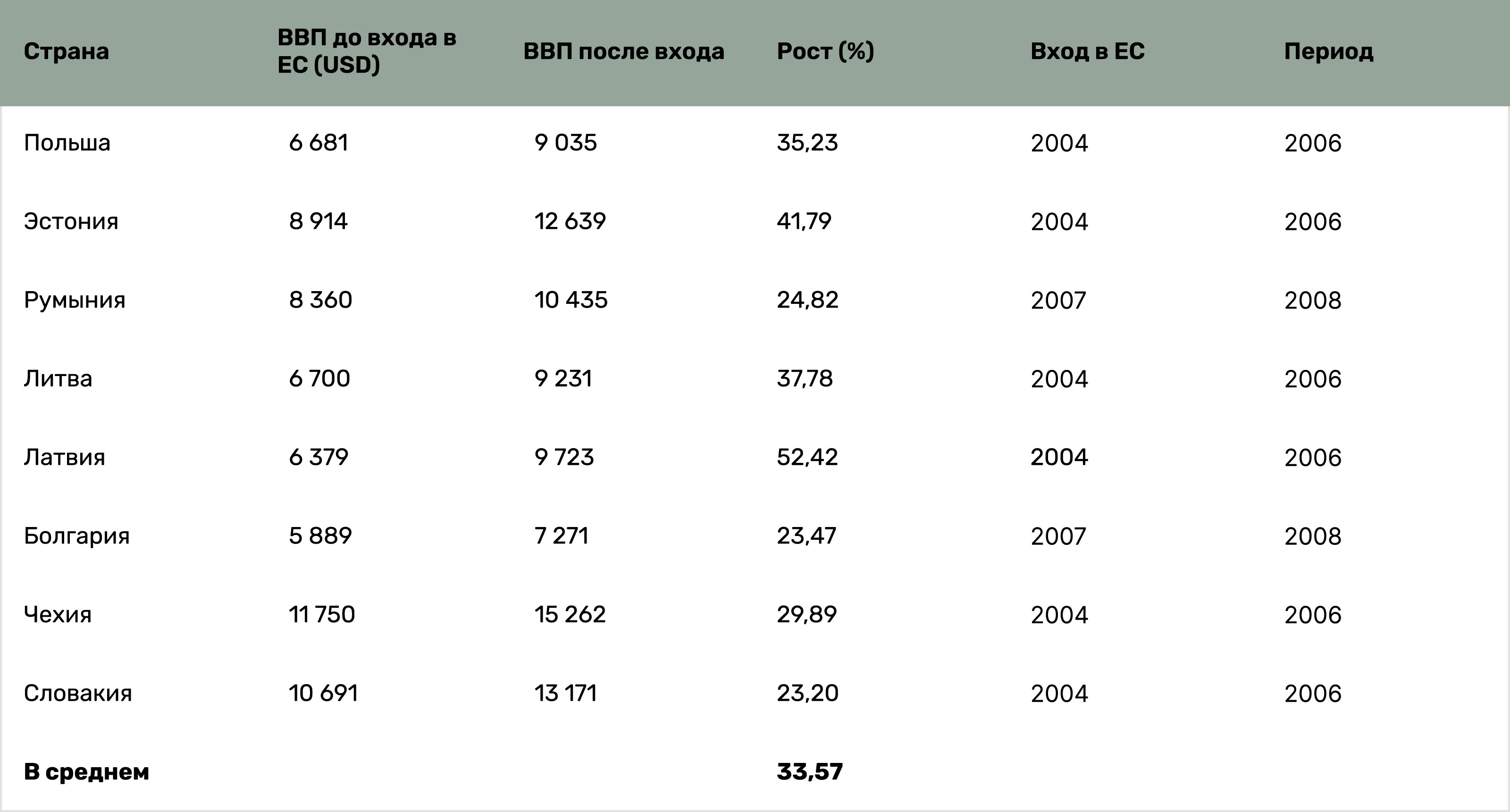Click the "Страна" column header
Screen dimensions: 1510x812
click(66, 51)
